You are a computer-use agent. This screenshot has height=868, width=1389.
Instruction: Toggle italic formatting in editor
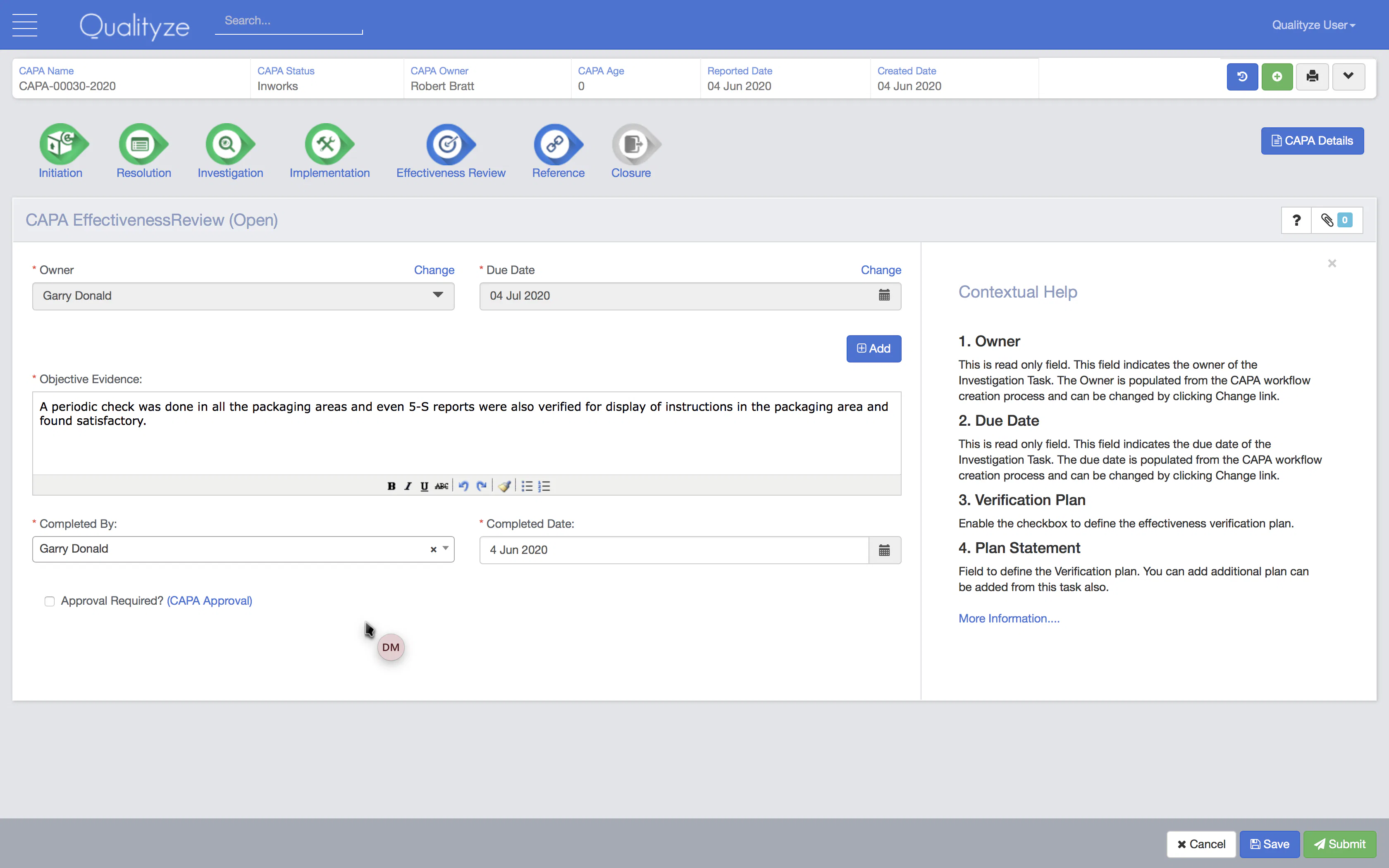(x=408, y=486)
